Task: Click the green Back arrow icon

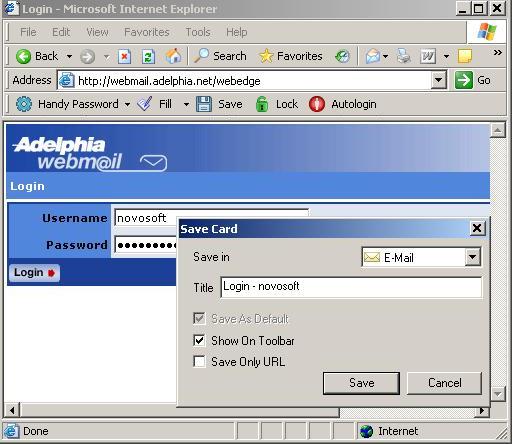Action: pyautogui.click(x=24, y=56)
